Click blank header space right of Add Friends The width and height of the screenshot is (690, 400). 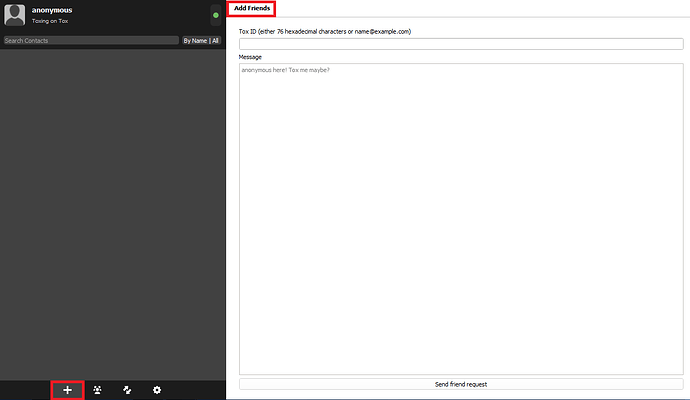tap(480, 8)
